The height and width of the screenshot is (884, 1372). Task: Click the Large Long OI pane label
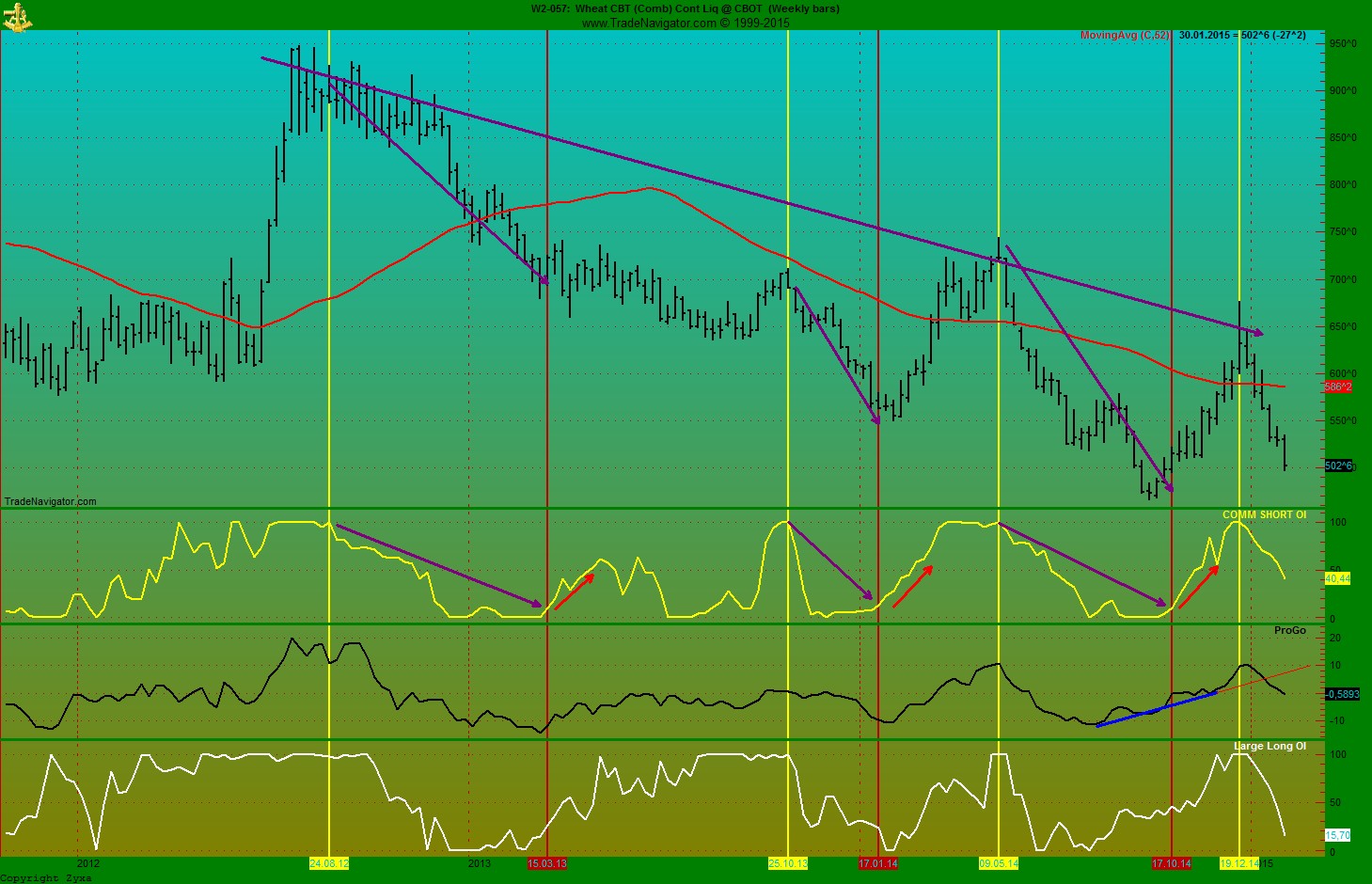[1269, 746]
